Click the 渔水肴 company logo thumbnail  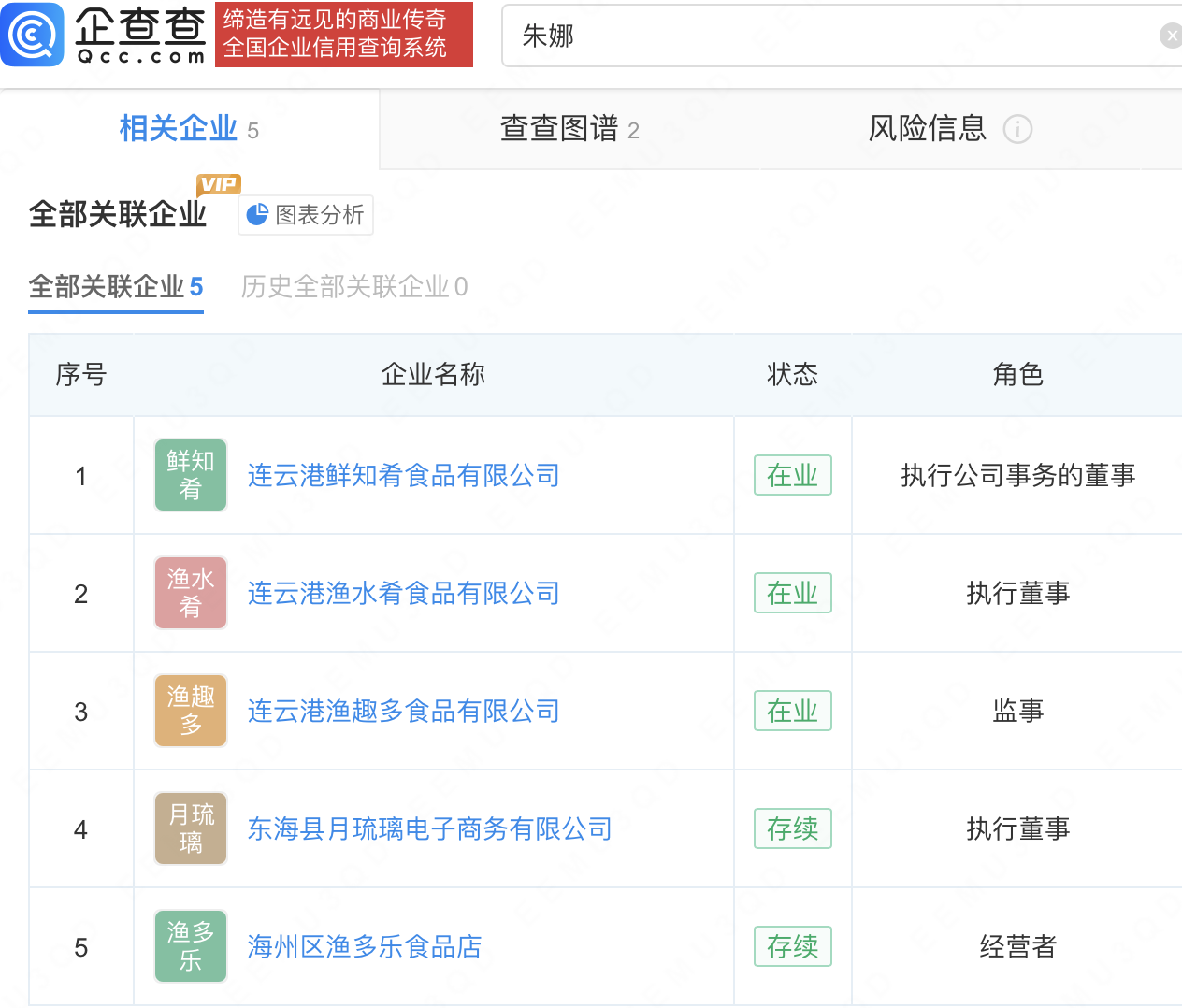coord(191,593)
